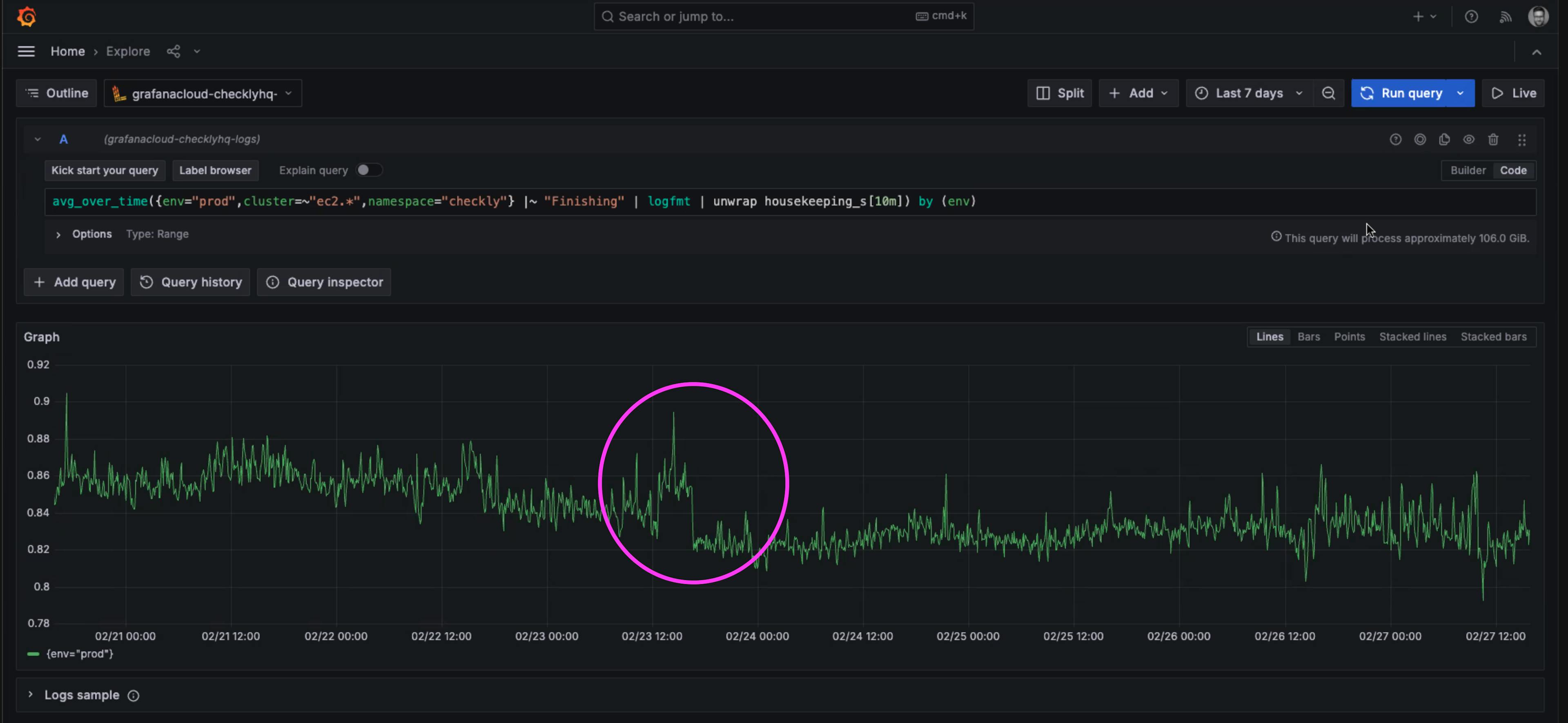Duplicate query A using copy icon

coord(1444,139)
